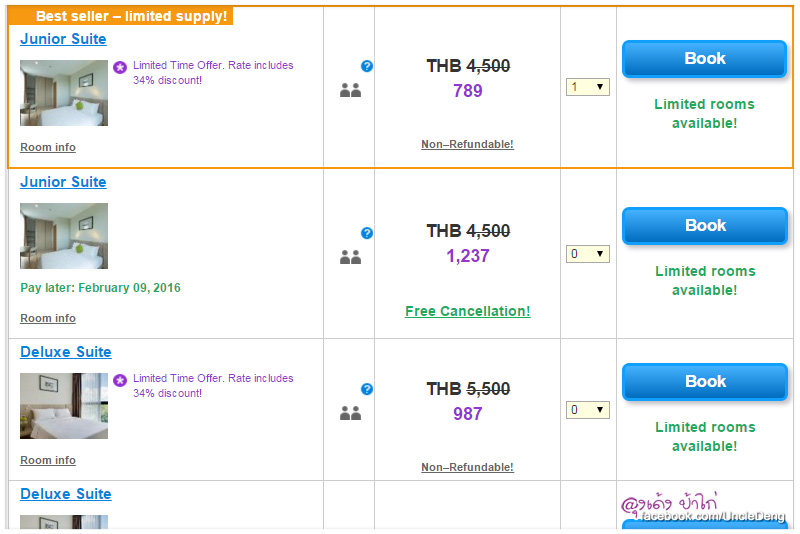This screenshot has width=800, height=534.
Task: View the Deluxe Suite room thumbnail
Action: pyautogui.click(x=64, y=406)
